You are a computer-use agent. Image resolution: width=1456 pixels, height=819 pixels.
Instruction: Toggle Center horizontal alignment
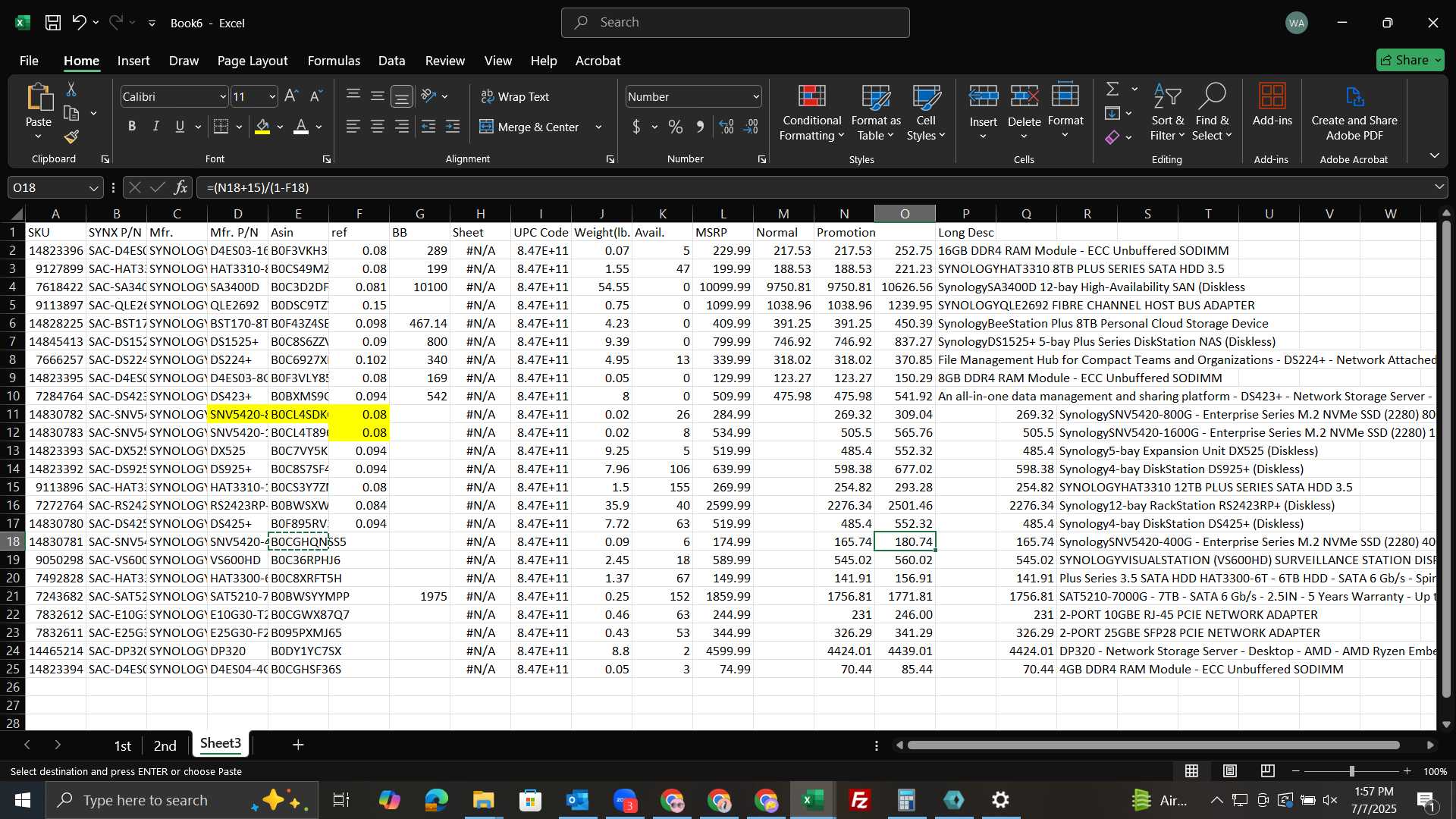pyautogui.click(x=378, y=127)
